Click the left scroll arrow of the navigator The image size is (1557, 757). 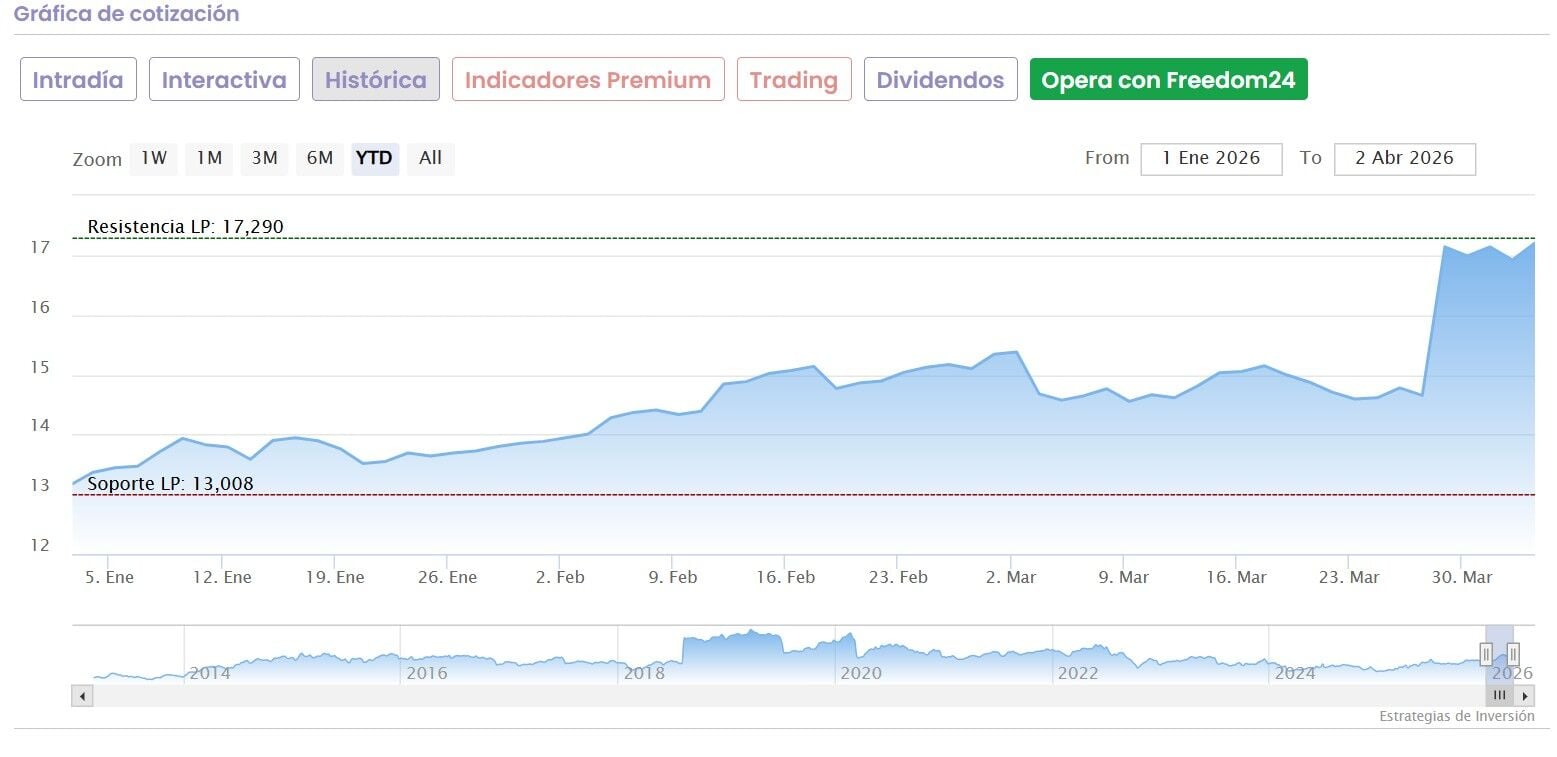82,696
